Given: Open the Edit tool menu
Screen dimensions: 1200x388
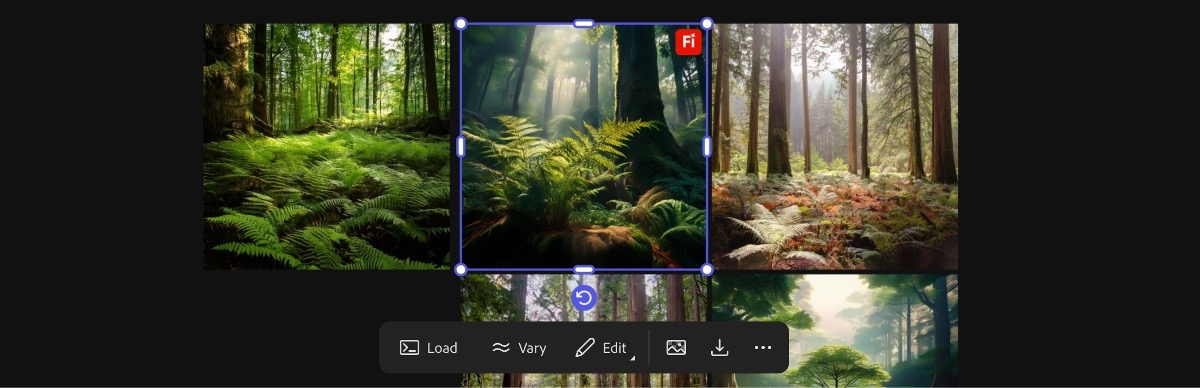Looking at the screenshot, I should (x=605, y=348).
